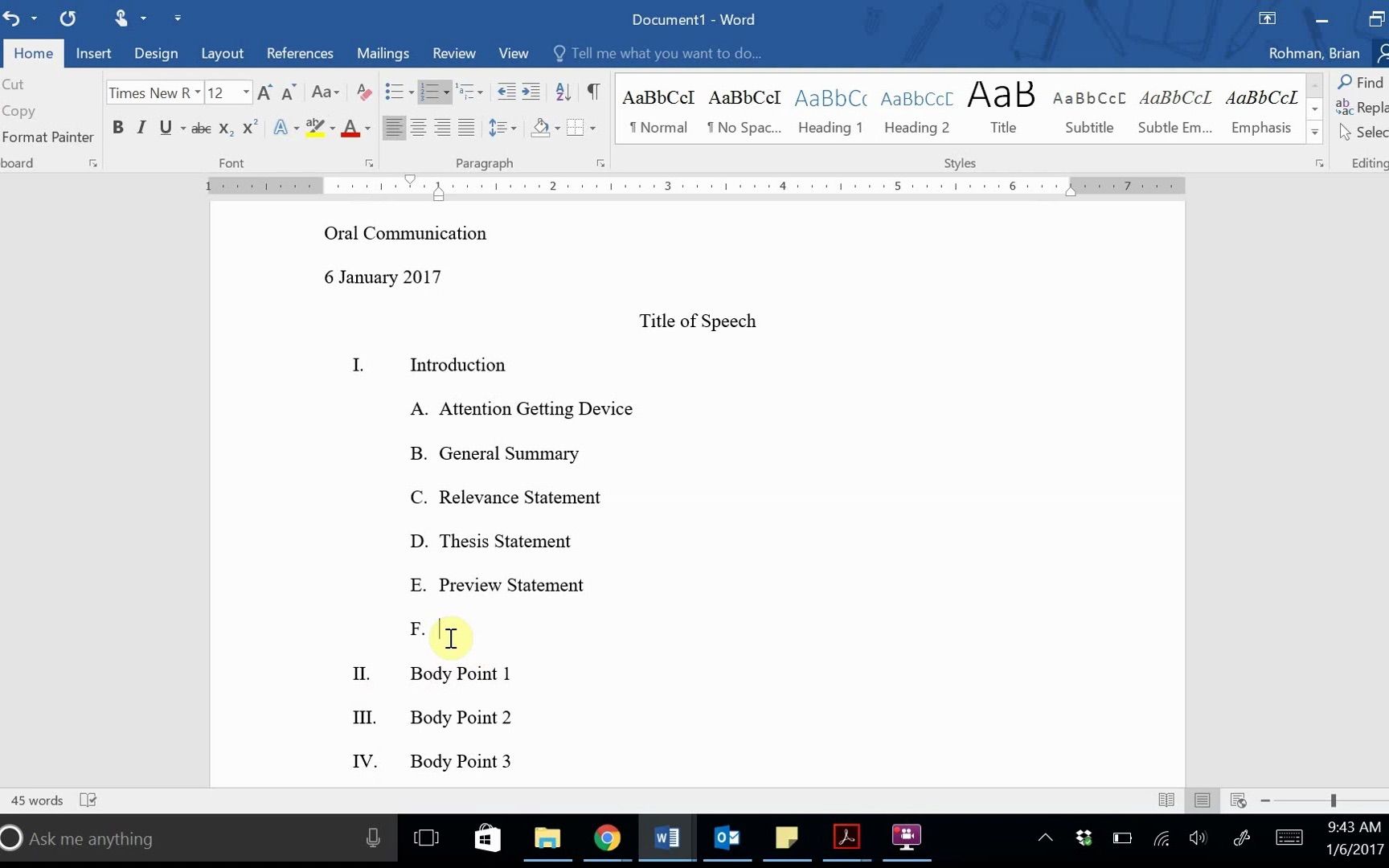
Task: Click the Line and Paragraph Spacing icon
Action: tap(498, 128)
